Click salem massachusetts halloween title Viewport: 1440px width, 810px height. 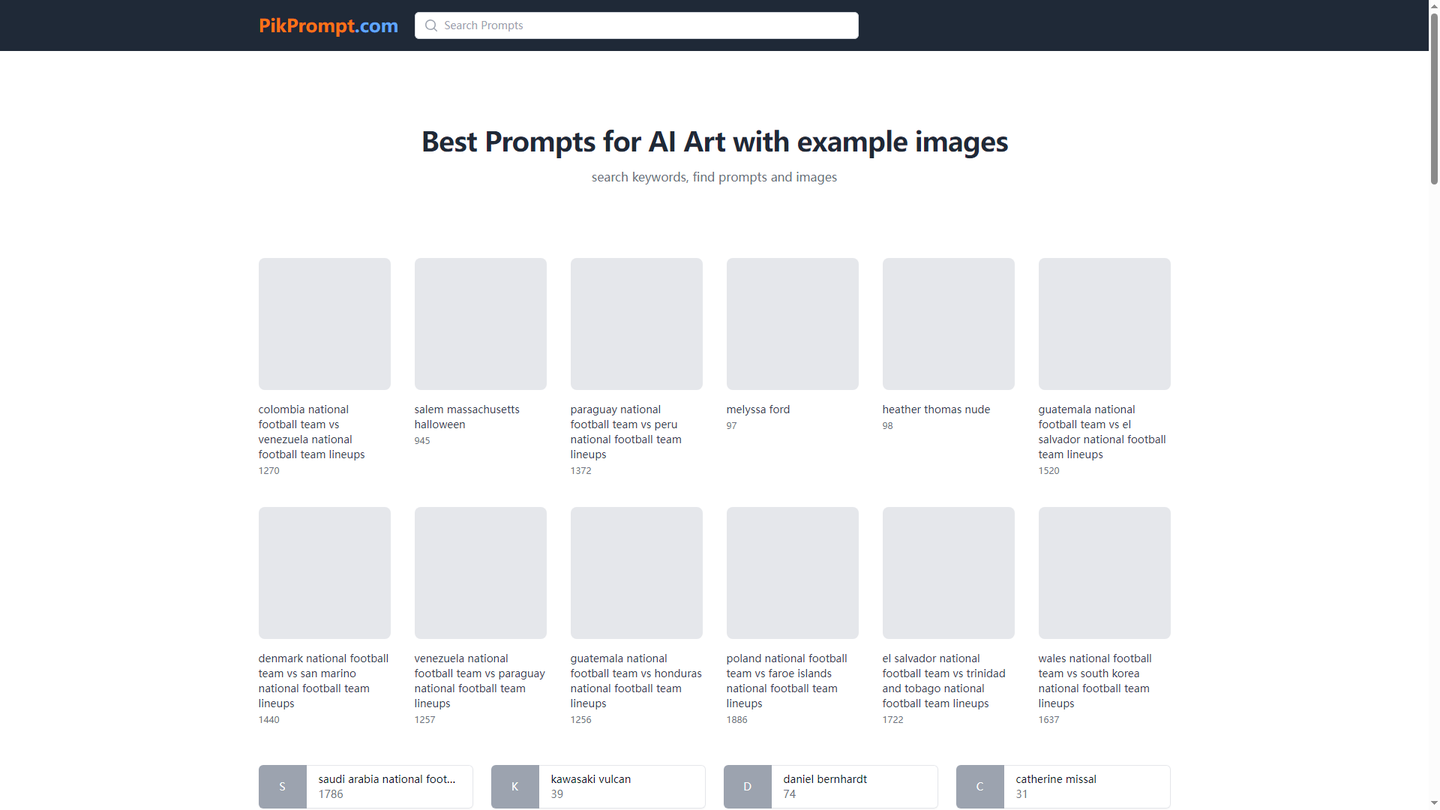tap(467, 417)
